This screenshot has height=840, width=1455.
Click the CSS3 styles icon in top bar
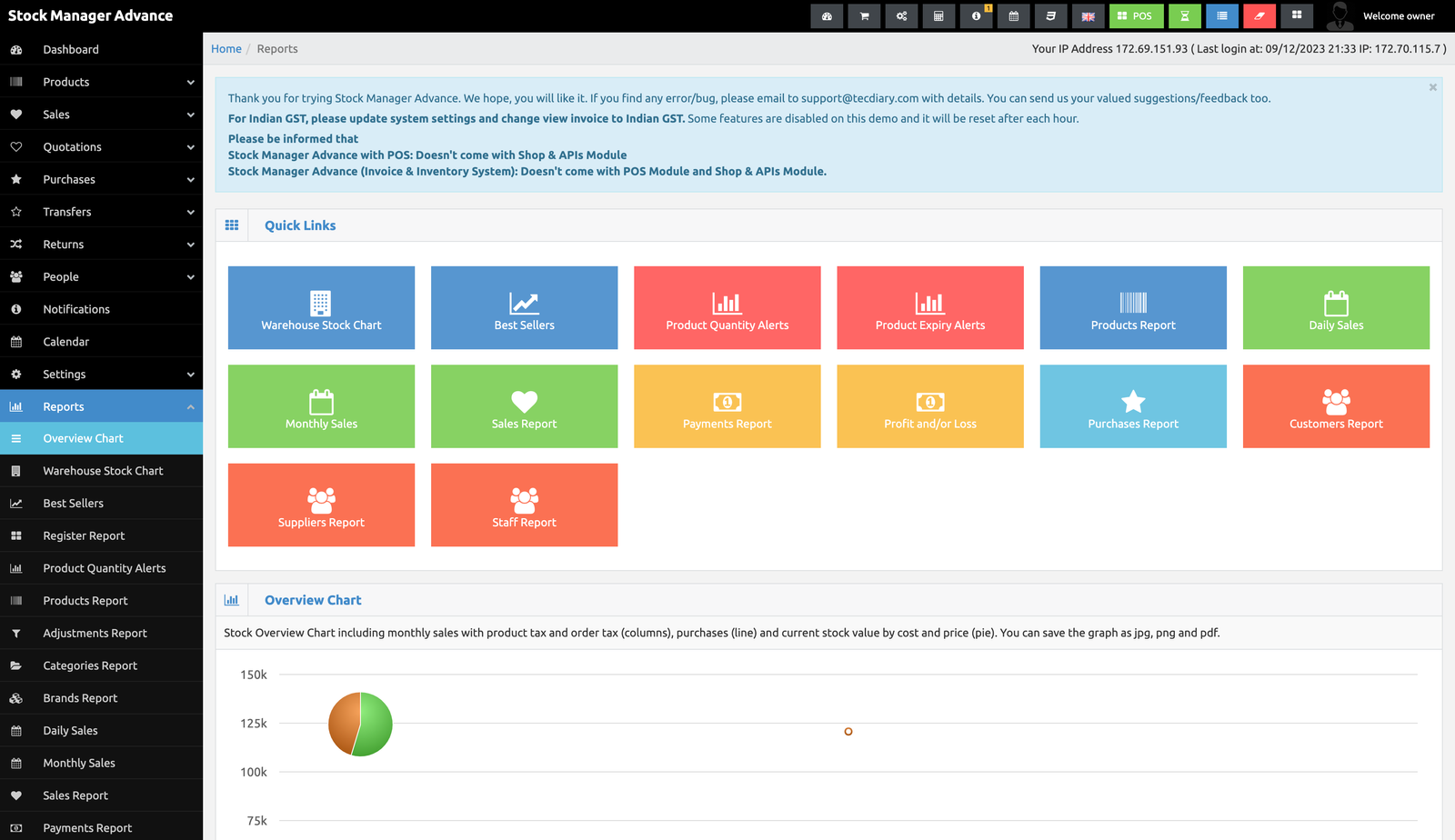click(1050, 15)
